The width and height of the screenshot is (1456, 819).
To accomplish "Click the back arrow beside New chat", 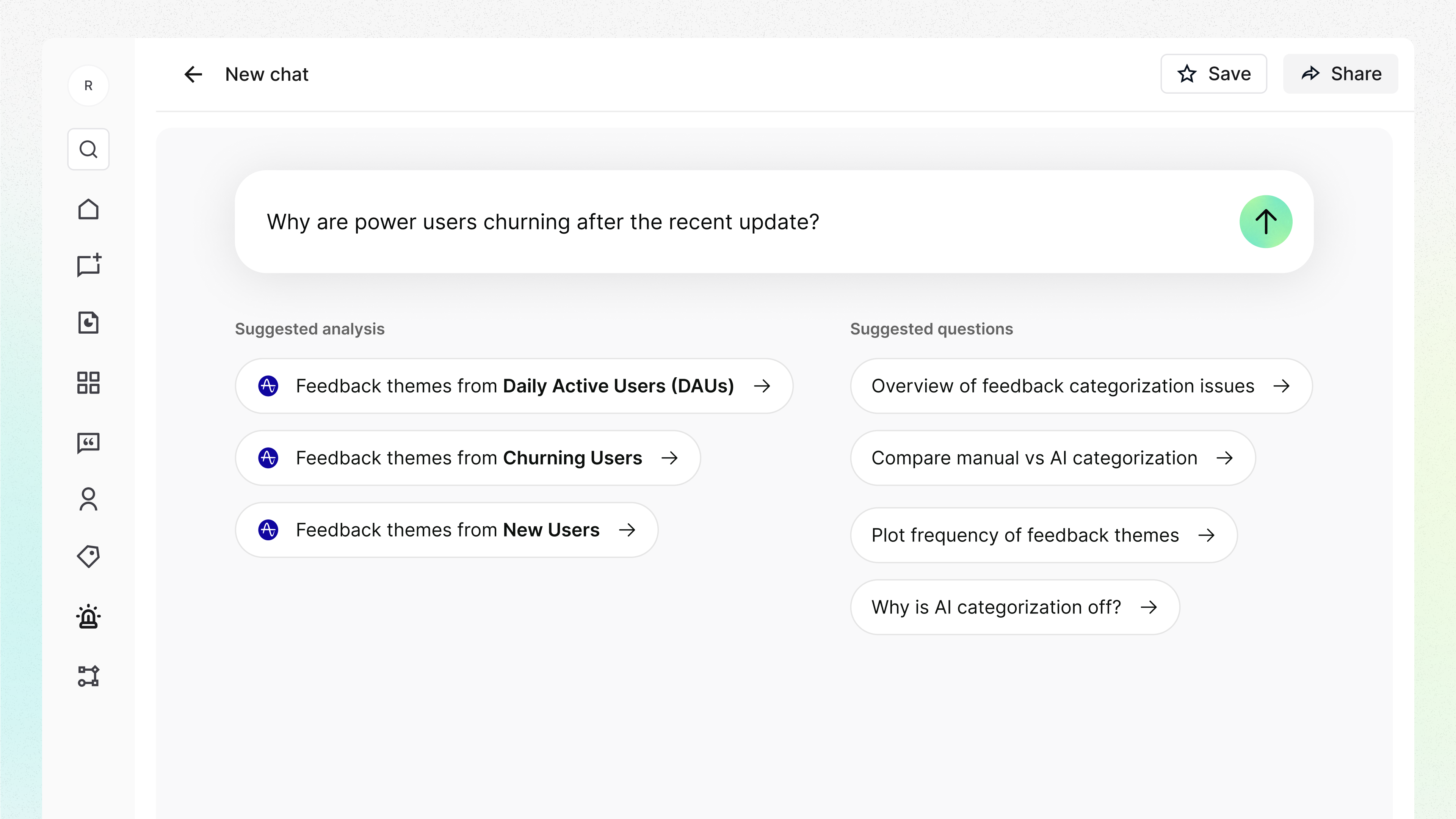I will click(x=193, y=74).
